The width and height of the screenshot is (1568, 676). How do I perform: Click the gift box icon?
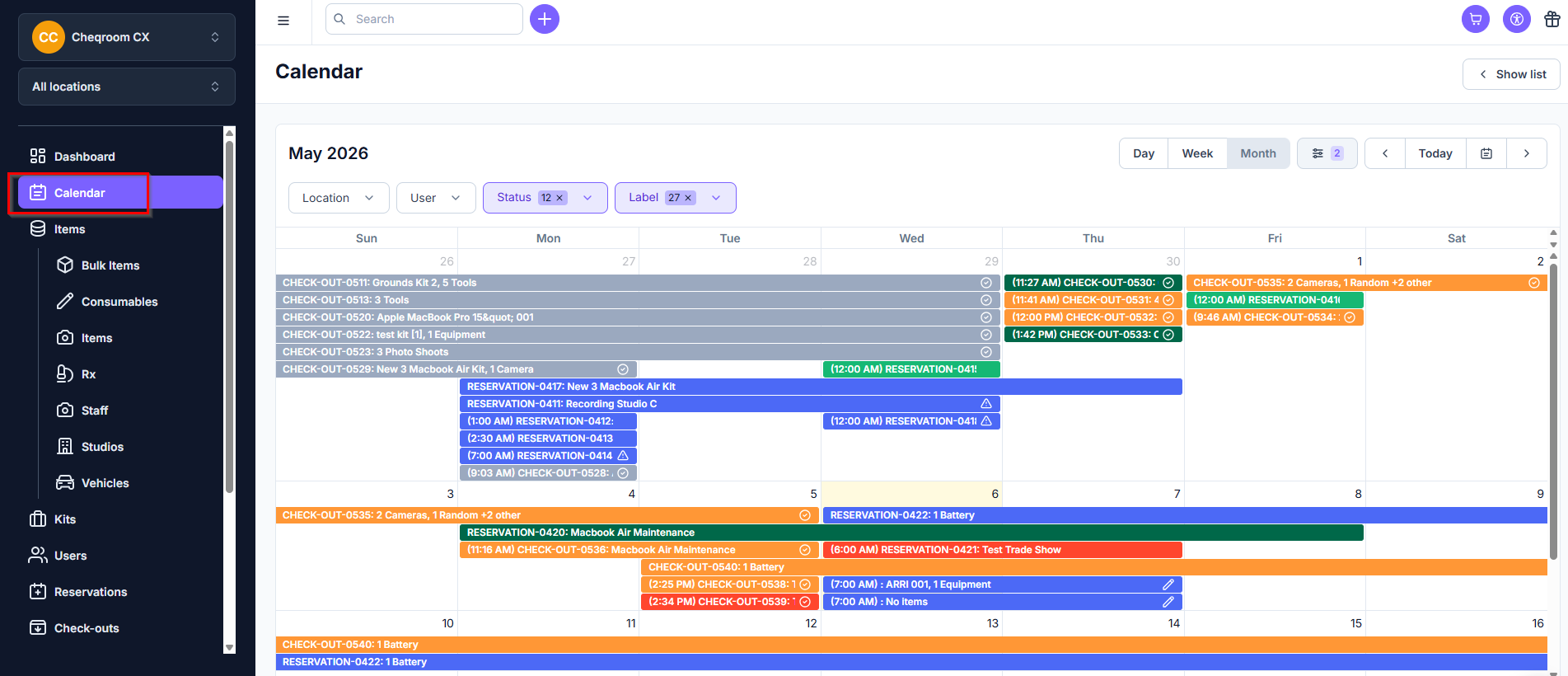[x=1552, y=19]
